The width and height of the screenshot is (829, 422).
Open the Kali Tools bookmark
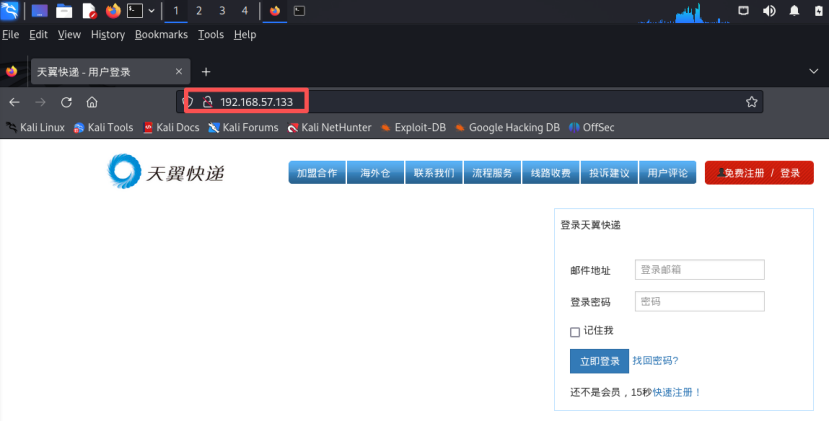104,127
